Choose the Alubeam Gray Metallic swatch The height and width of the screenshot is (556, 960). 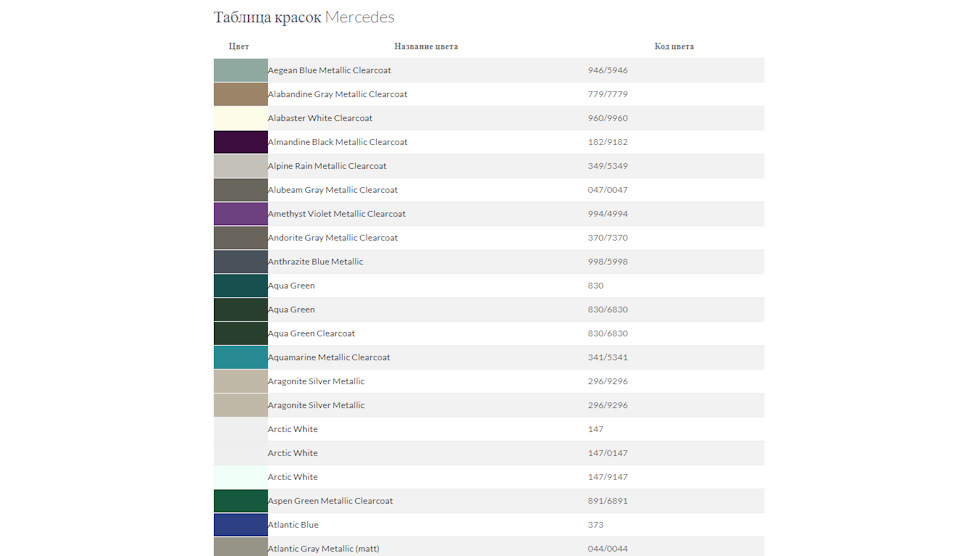tap(241, 190)
